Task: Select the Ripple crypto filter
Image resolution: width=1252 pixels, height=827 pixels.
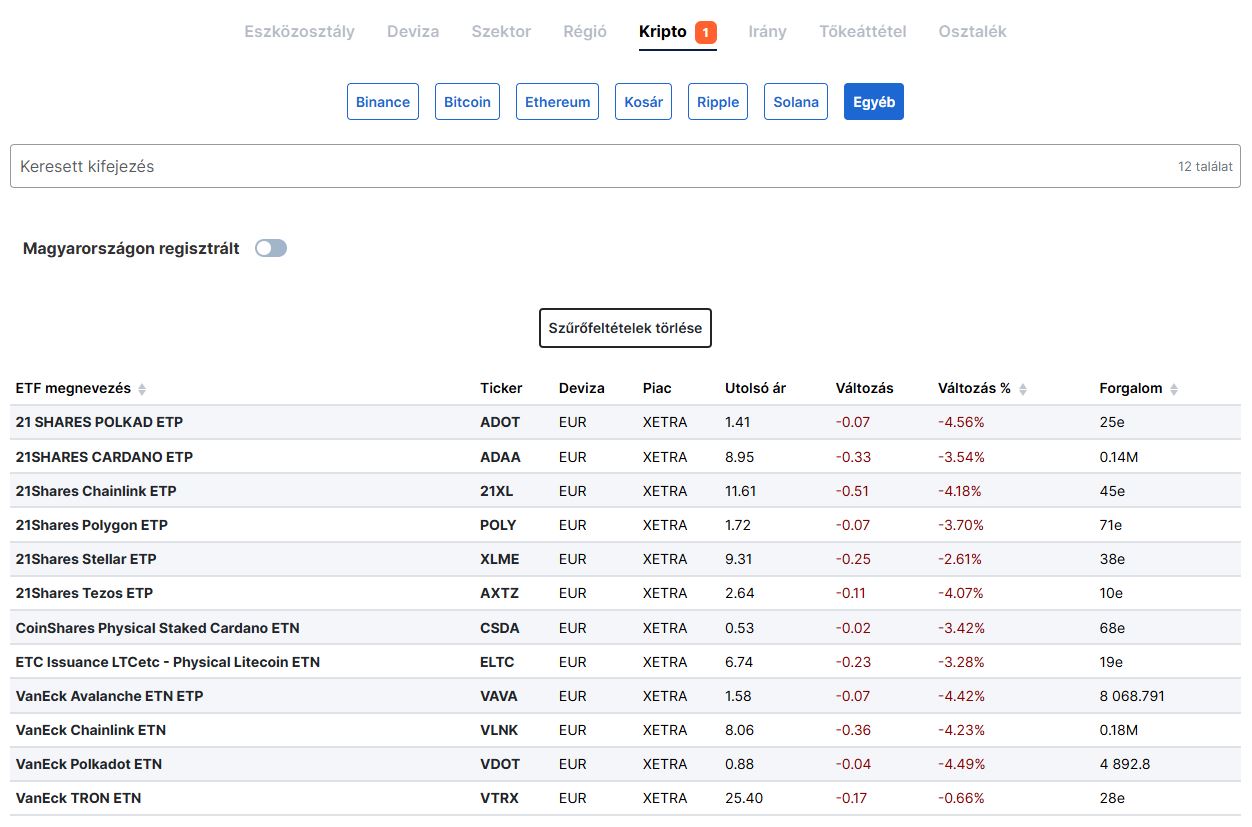Action: [x=718, y=102]
